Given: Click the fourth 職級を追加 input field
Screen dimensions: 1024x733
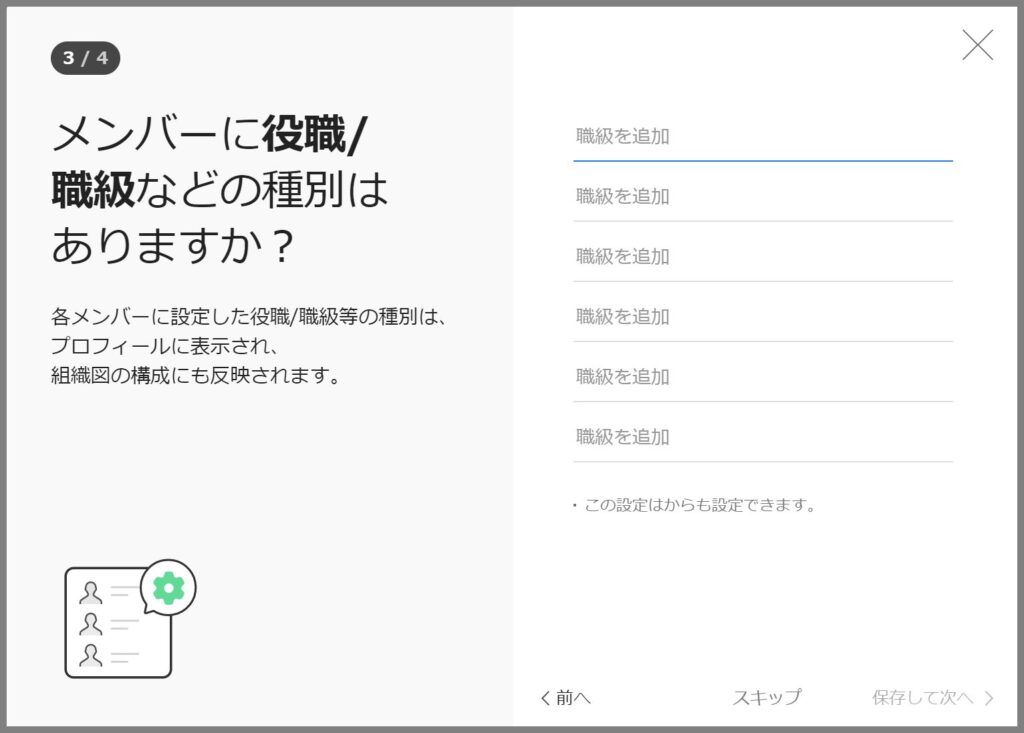Looking at the screenshot, I should pyautogui.click(x=763, y=316).
